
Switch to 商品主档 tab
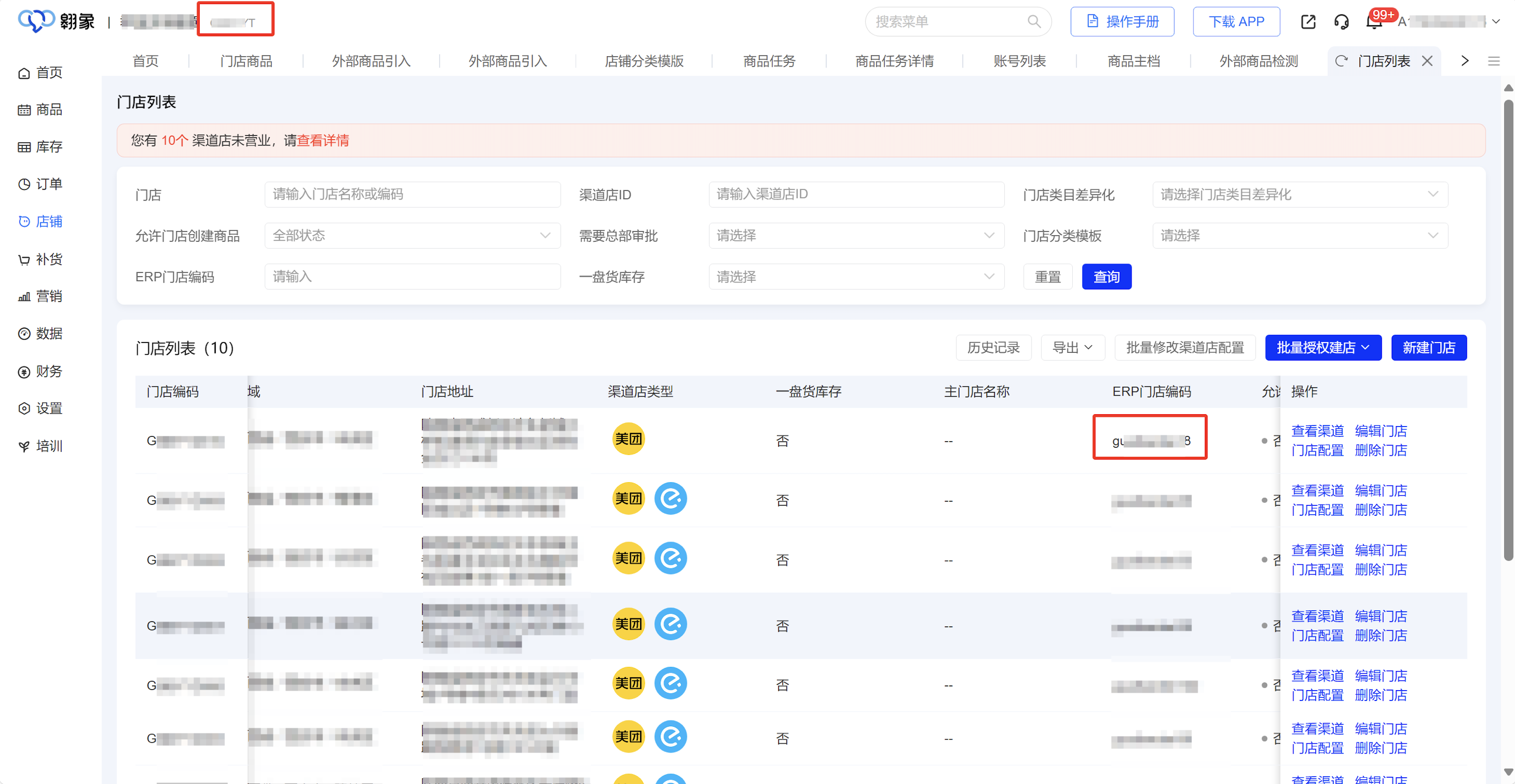(1133, 61)
